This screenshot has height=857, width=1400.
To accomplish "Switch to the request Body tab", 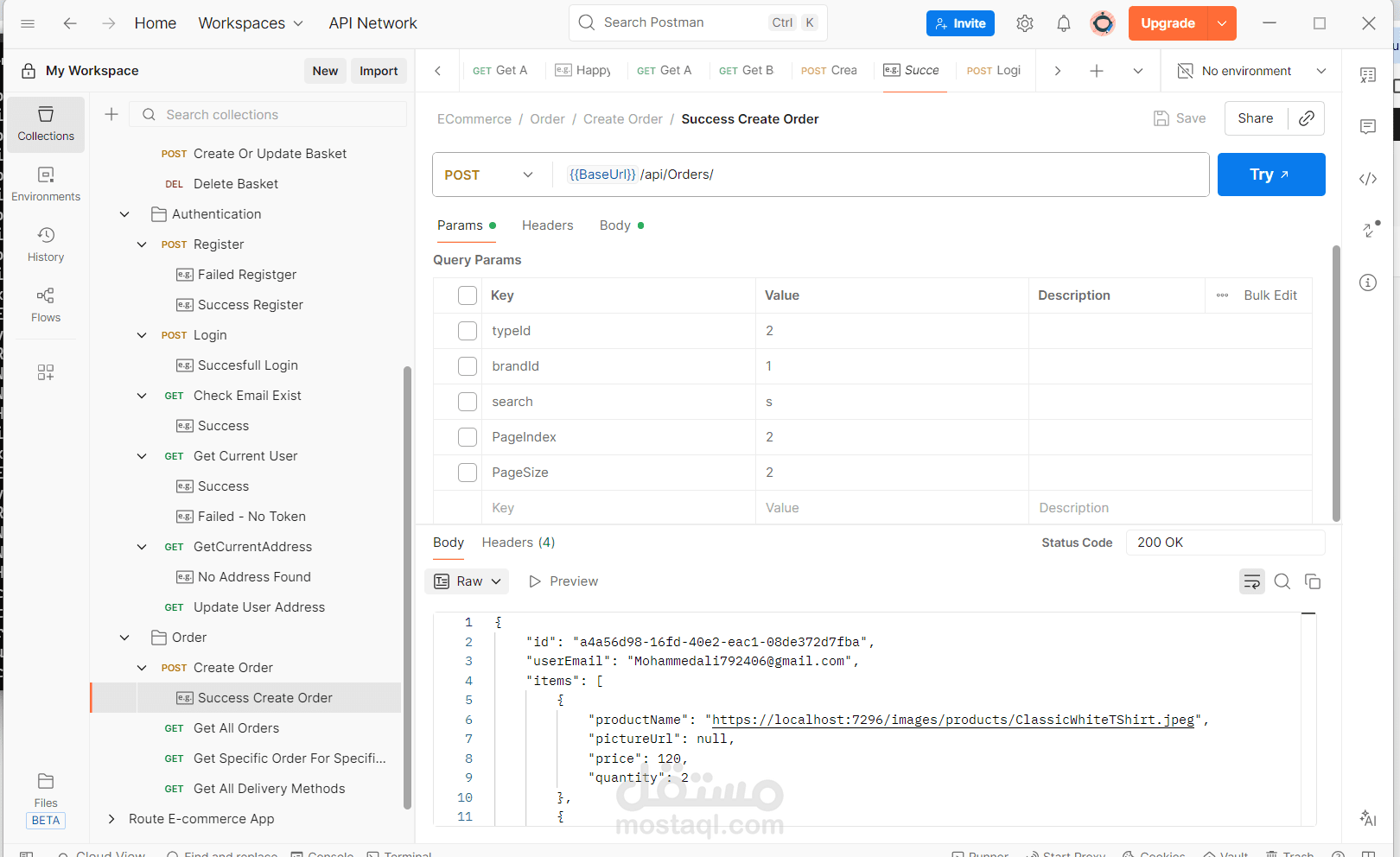I will tap(621, 225).
